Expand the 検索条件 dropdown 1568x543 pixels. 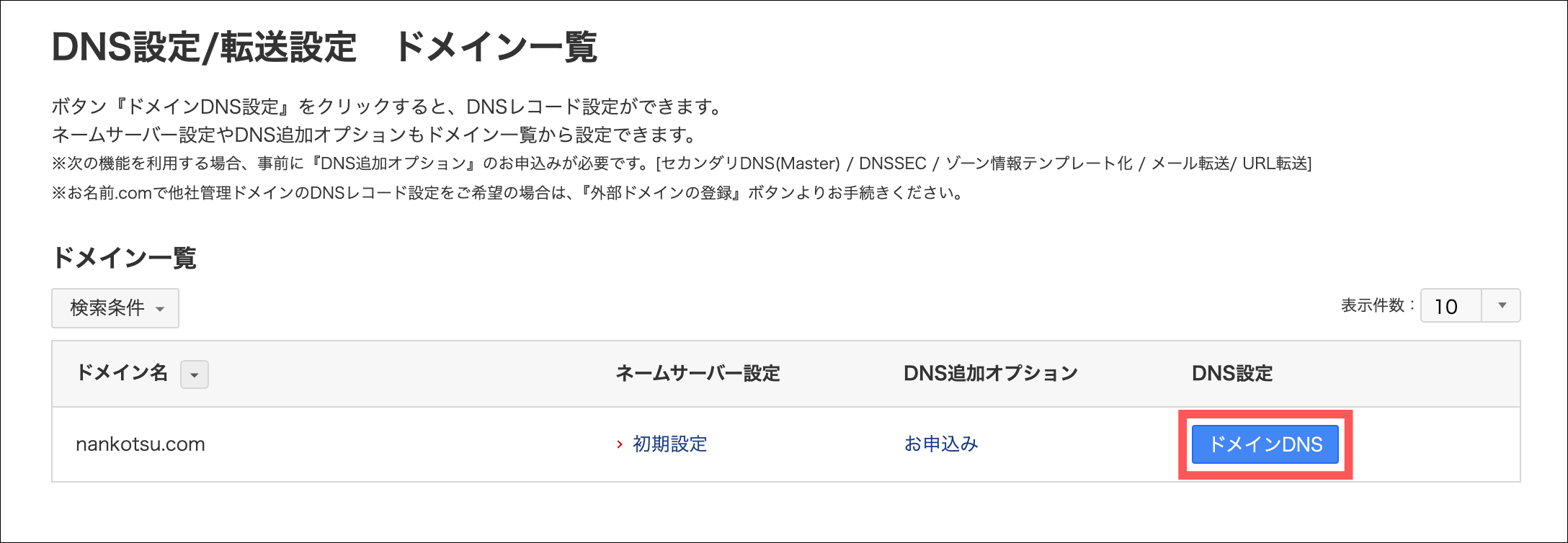coord(115,308)
